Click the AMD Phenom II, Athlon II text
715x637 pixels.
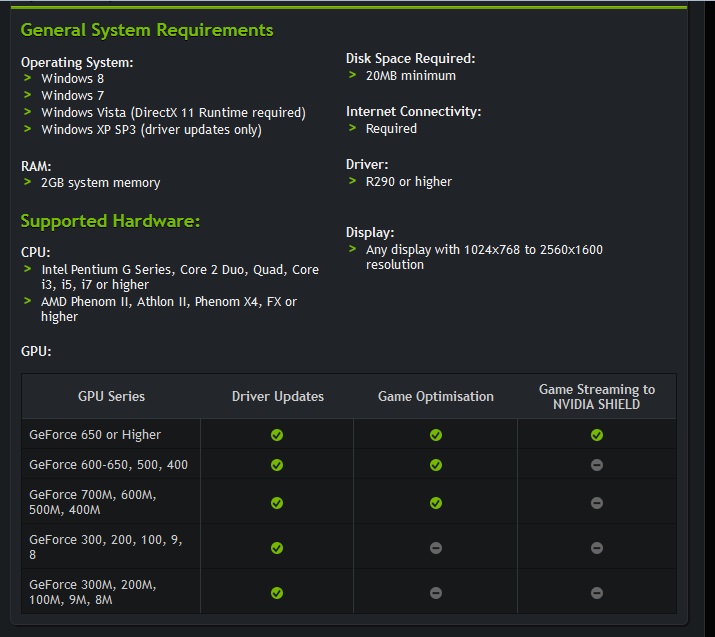coord(169,309)
